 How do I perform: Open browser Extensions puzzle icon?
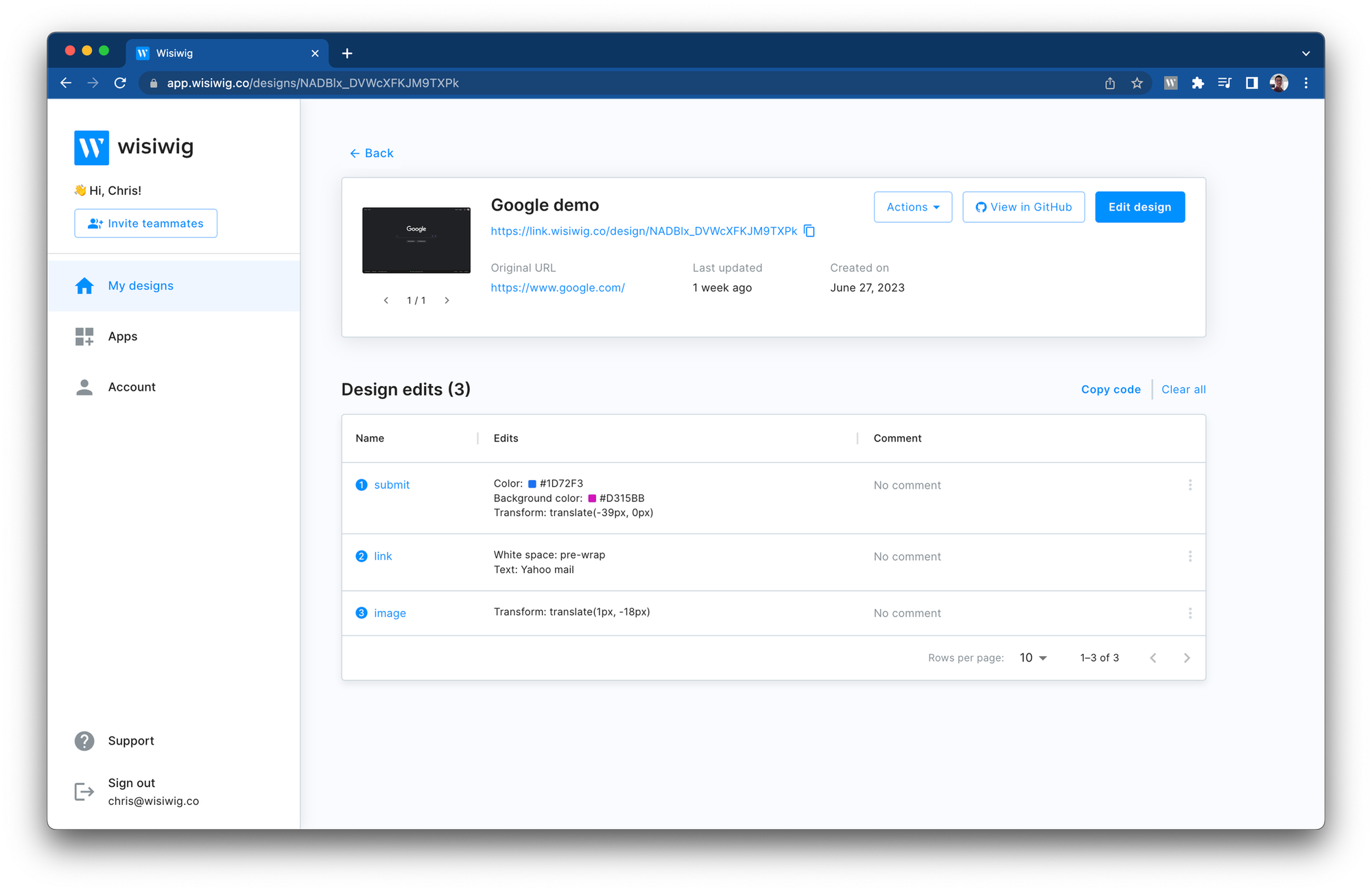pyautogui.click(x=1198, y=83)
